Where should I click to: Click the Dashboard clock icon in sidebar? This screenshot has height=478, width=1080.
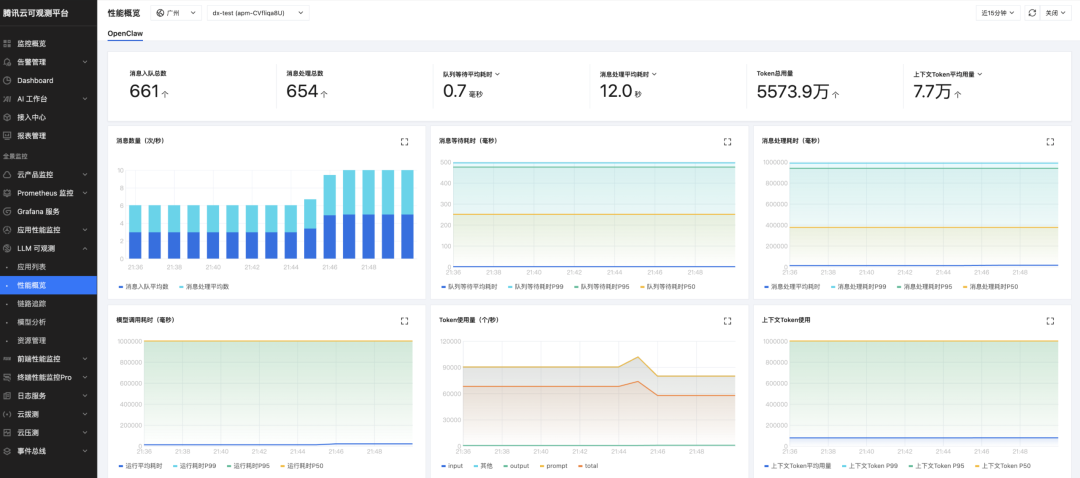7,81
